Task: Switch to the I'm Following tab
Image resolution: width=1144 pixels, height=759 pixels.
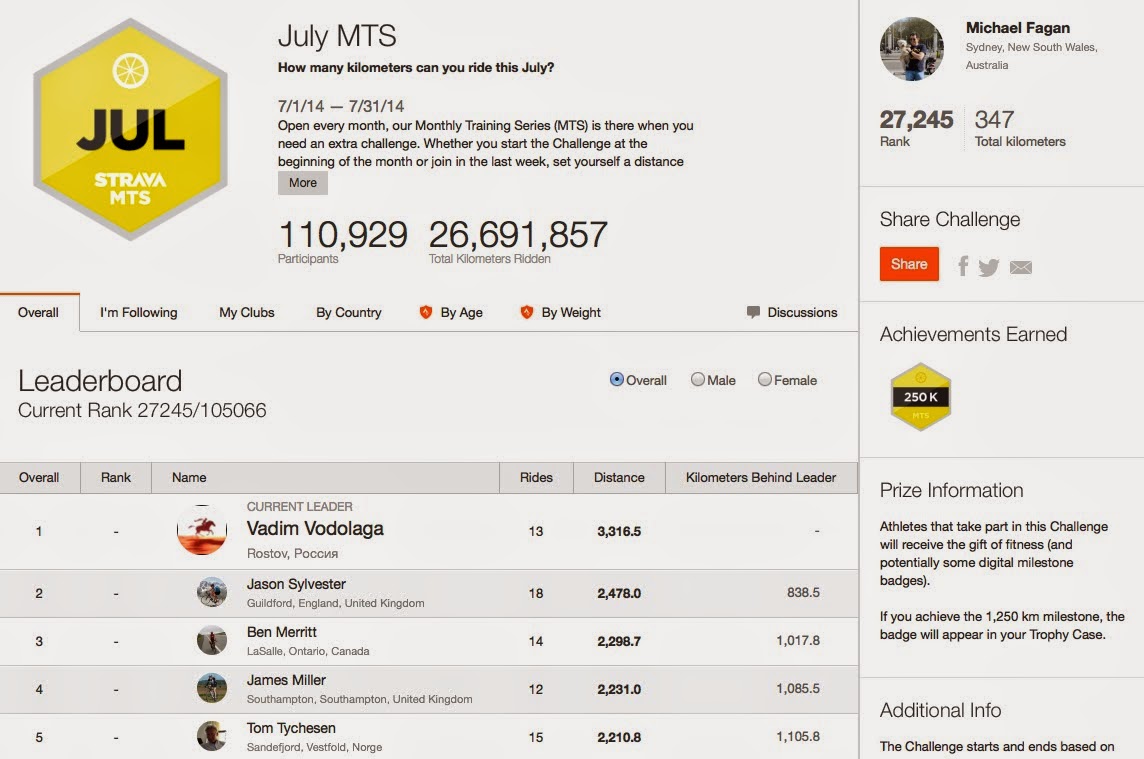Action: [139, 312]
